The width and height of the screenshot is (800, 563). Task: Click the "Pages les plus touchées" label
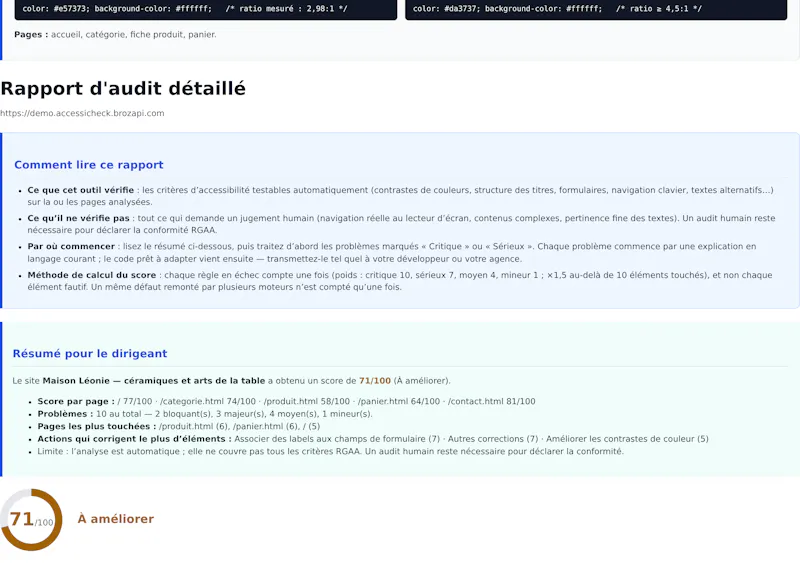(x=97, y=426)
